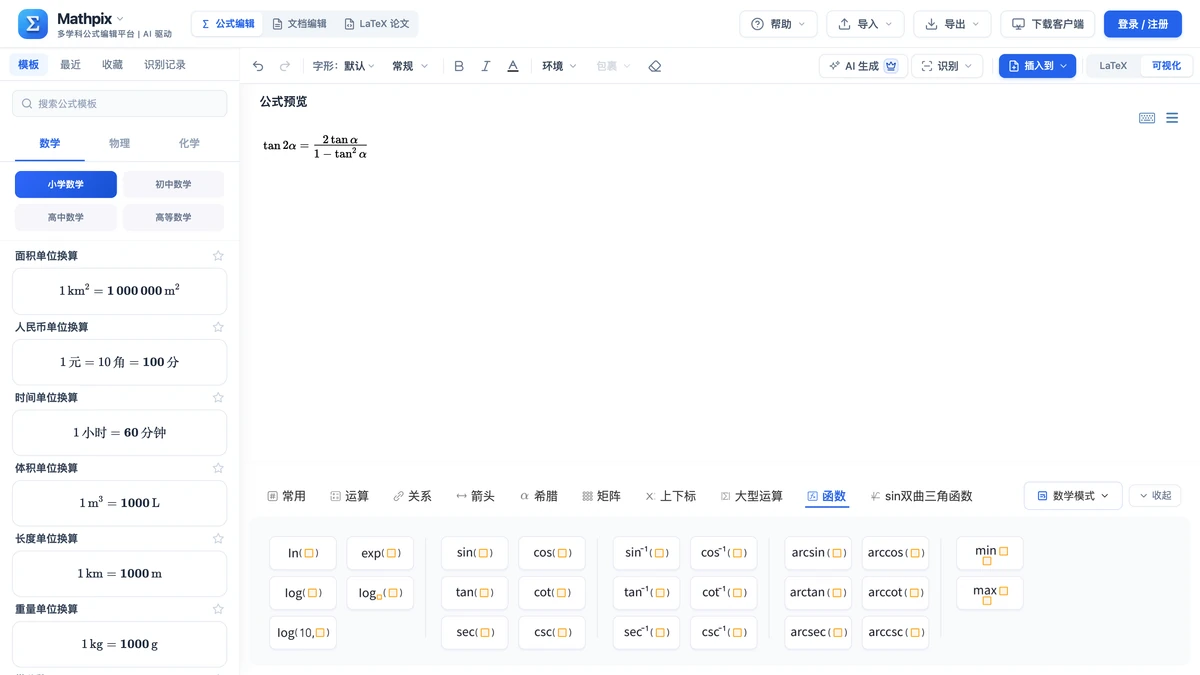
Task: Switch to the LaTeX 论文 tab
Action: 376,24
